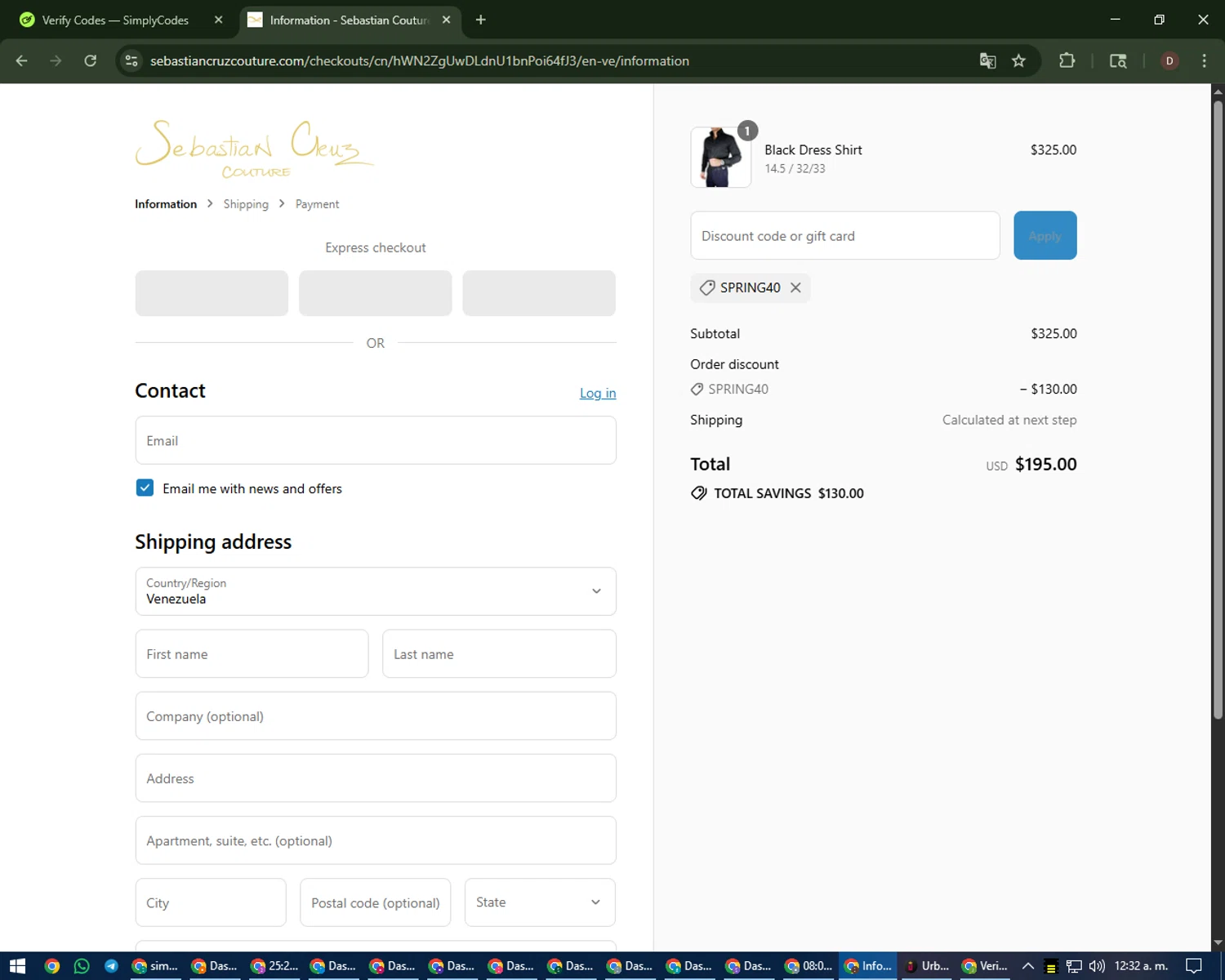Click the browser address bar URL

420,61
